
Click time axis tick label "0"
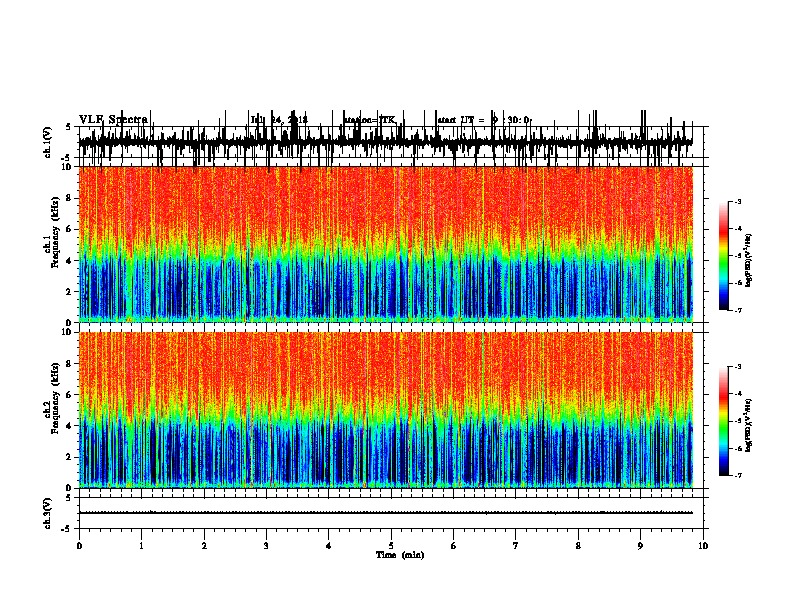79,546
